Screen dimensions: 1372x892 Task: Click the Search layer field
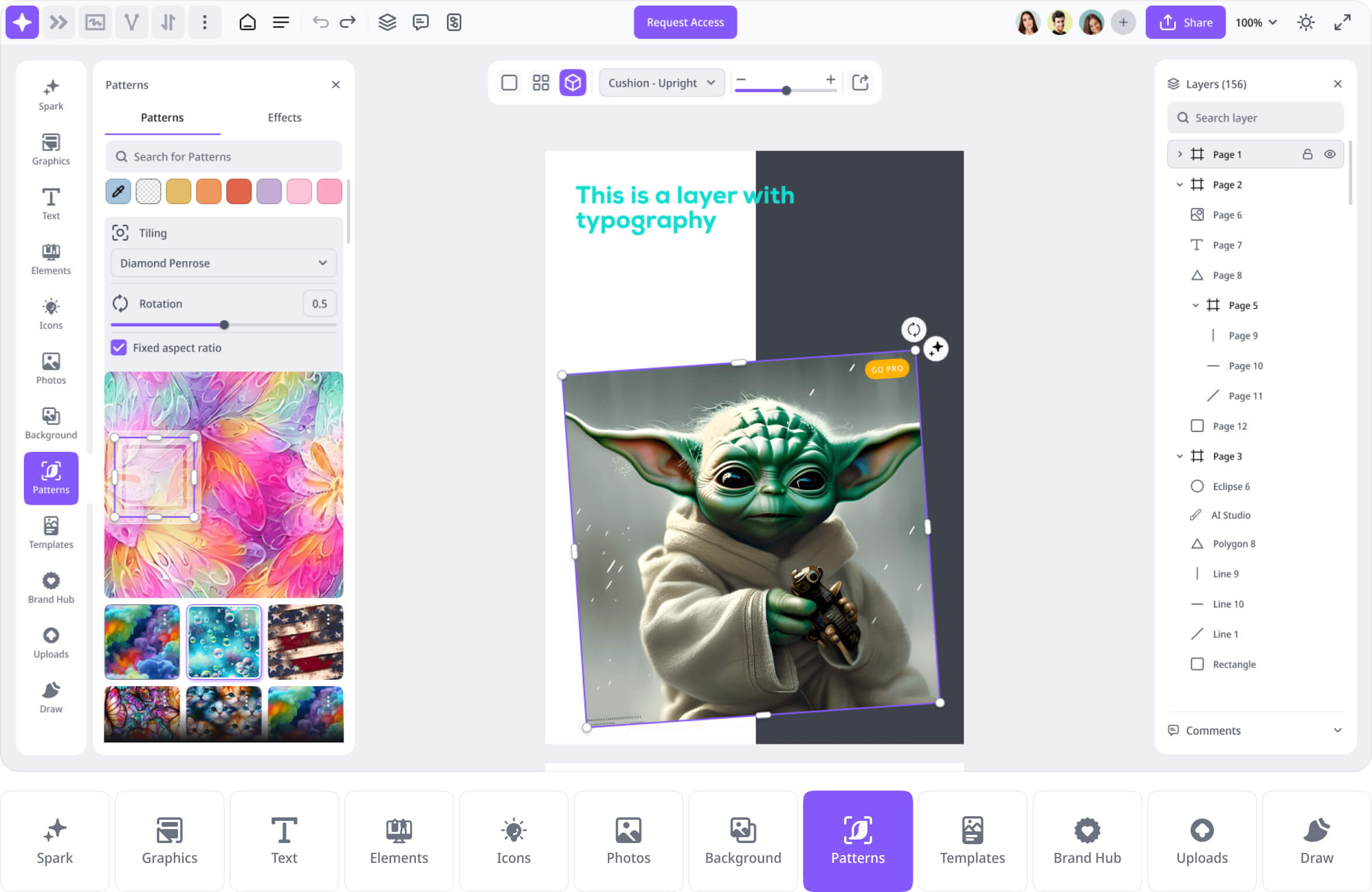coord(1255,118)
